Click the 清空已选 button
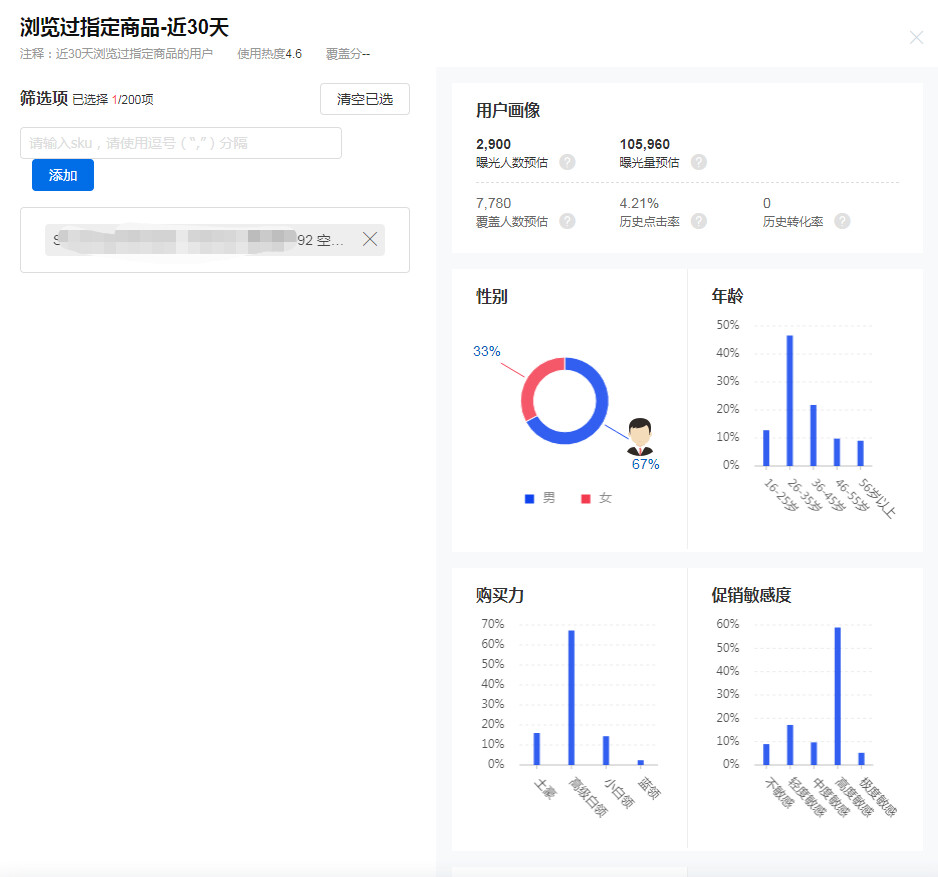The width and height of the screenshot is (938, 877). tap(365, 100)
